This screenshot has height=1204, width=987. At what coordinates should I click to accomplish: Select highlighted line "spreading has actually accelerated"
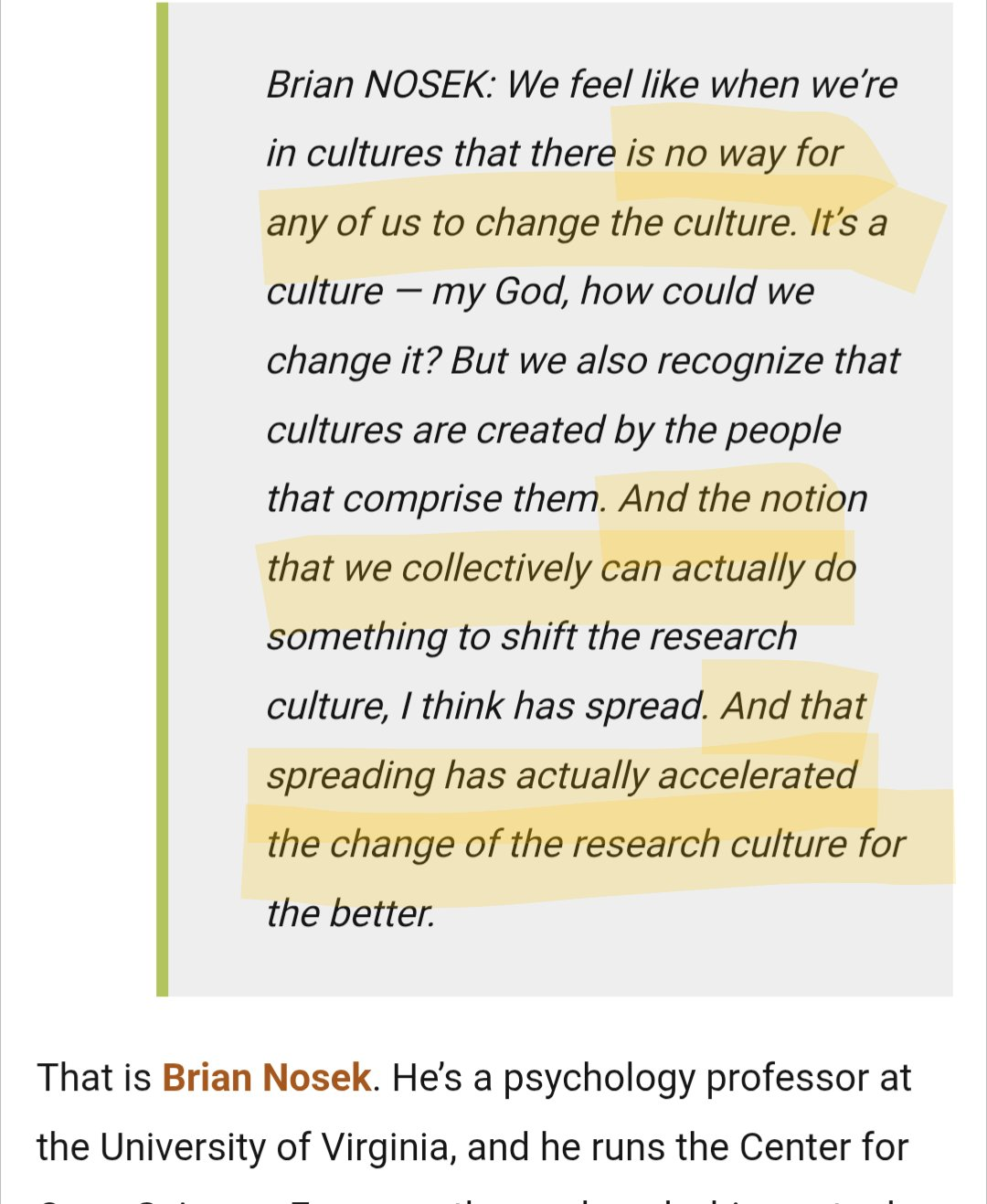pos(561,776)
